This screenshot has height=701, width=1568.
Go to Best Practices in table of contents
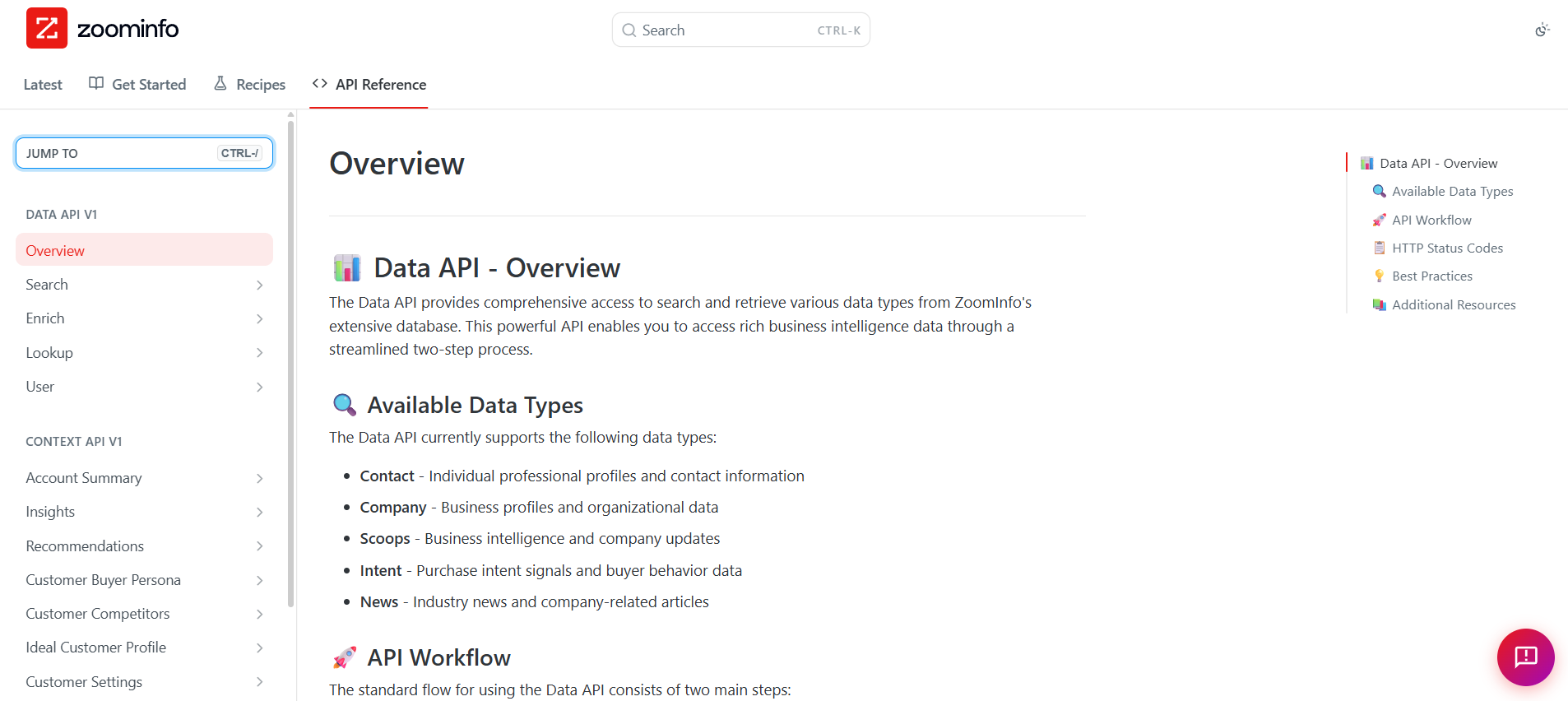click(x=1431, y=276)
